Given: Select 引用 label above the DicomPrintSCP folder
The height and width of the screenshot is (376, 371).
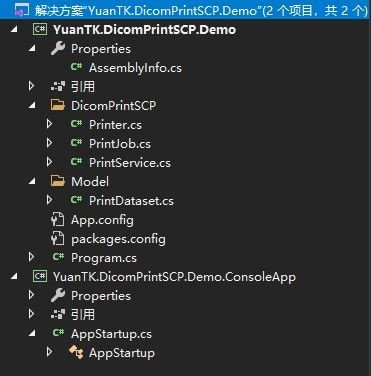Looking at the screenshot, I should pyautogui.click(x=83, y=87).
